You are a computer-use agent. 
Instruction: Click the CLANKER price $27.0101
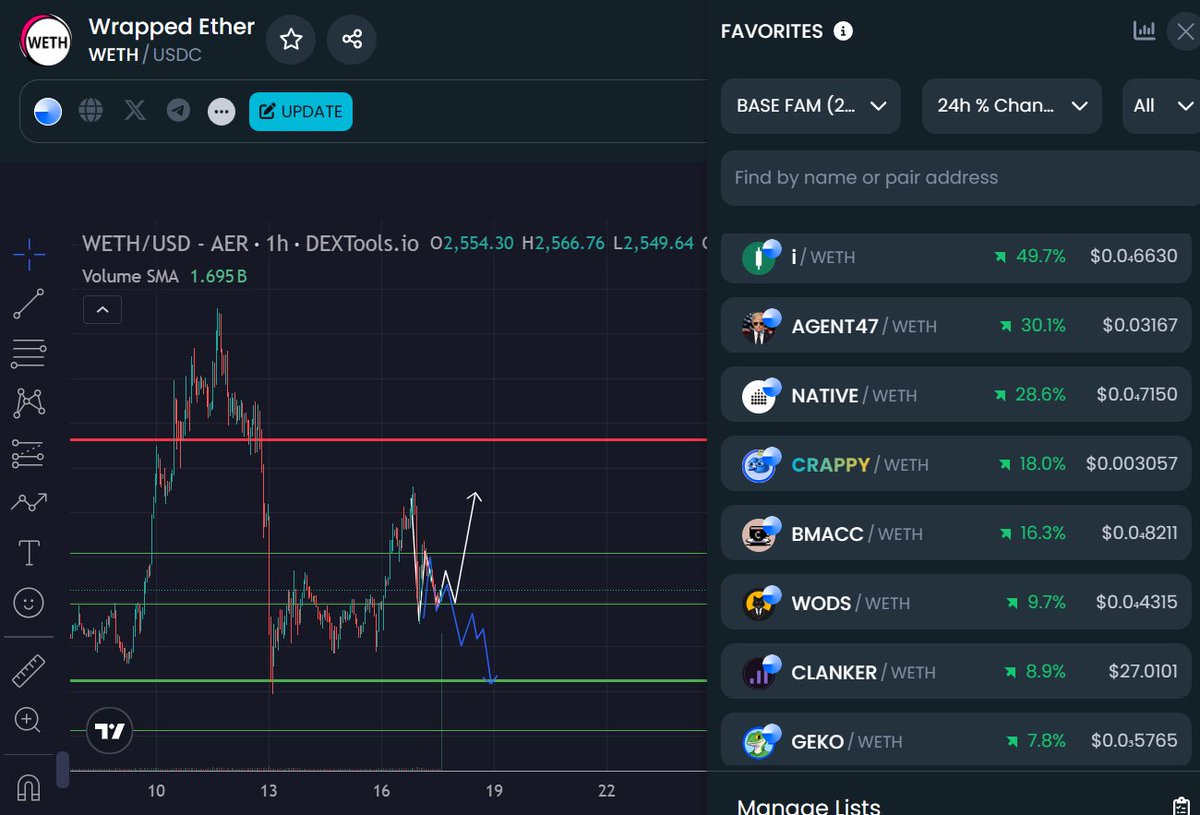click(1143, 672)
